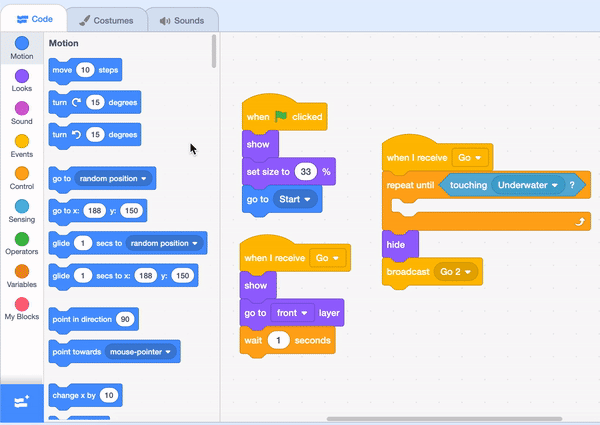This screenshot has width=600, height=425.
Task: Select the My Blocks category circle
Action: pyautogui.click(x=22, y=304)
